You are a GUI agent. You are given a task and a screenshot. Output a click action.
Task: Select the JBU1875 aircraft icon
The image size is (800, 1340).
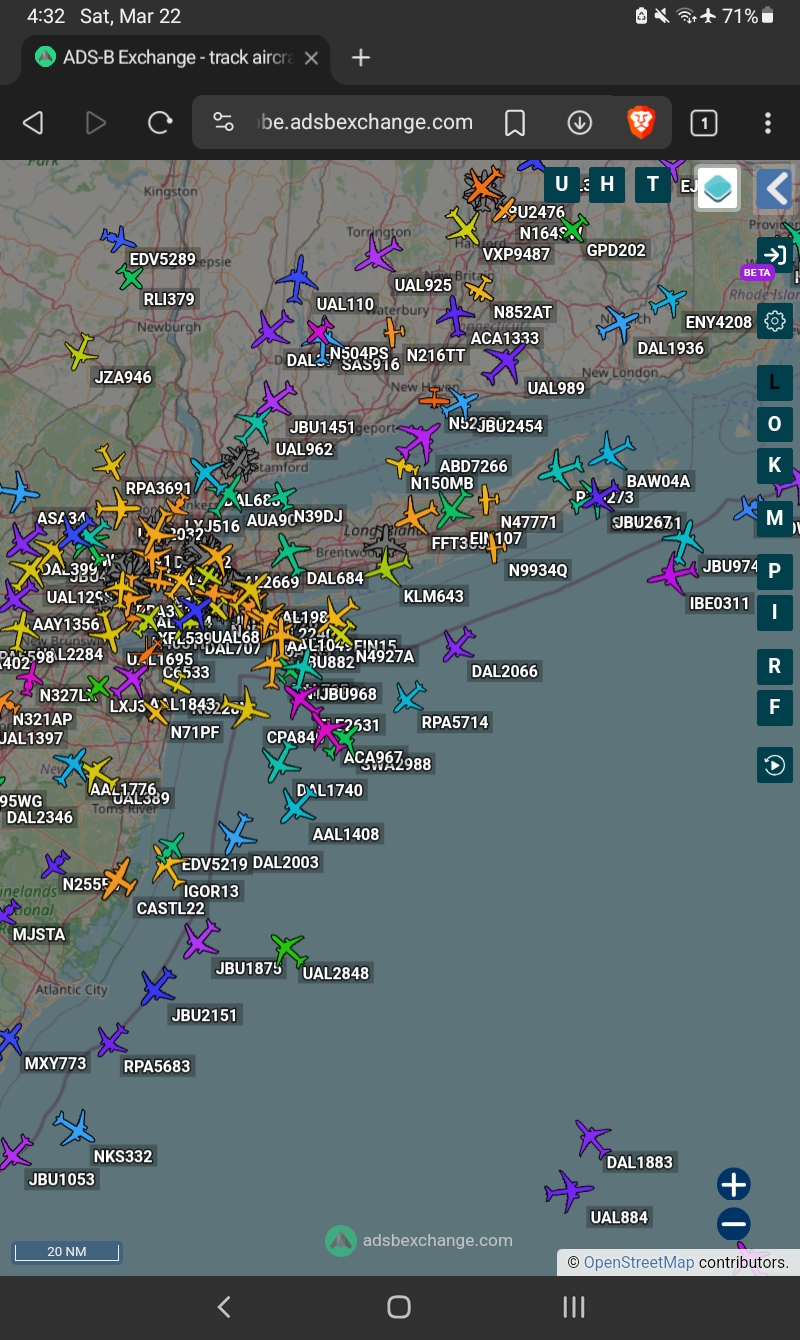tap(201, 939)
